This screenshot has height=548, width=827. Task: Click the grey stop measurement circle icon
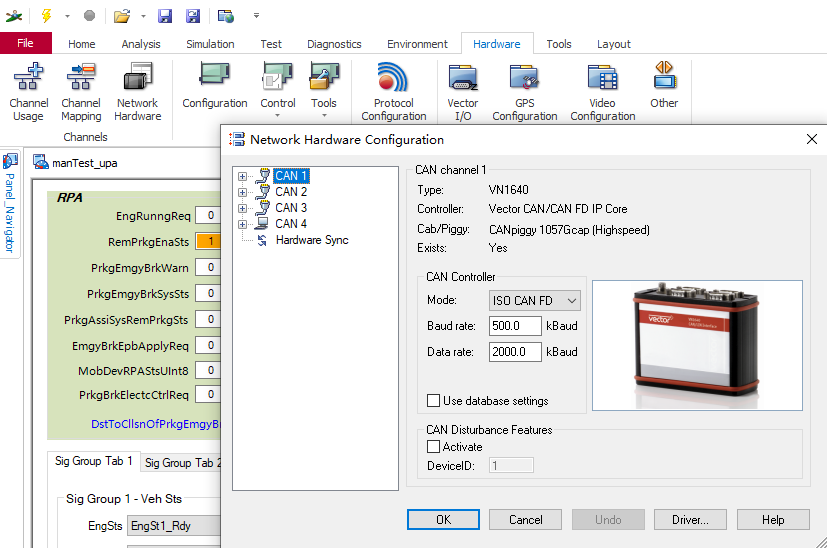point(90,16)
